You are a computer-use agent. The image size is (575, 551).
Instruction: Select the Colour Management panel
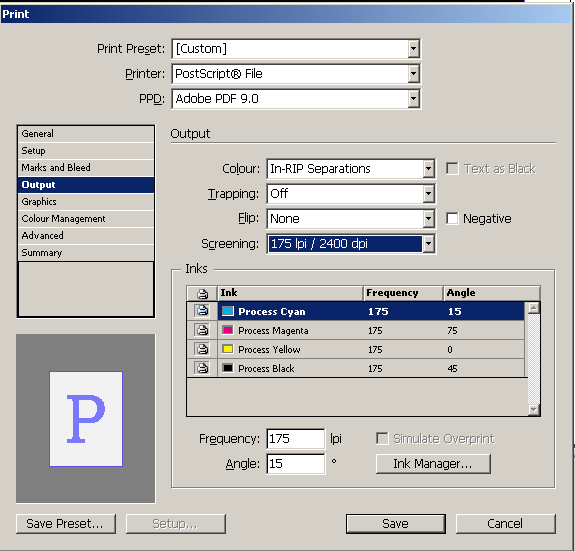pyautogui.click(x=86, y=218)
